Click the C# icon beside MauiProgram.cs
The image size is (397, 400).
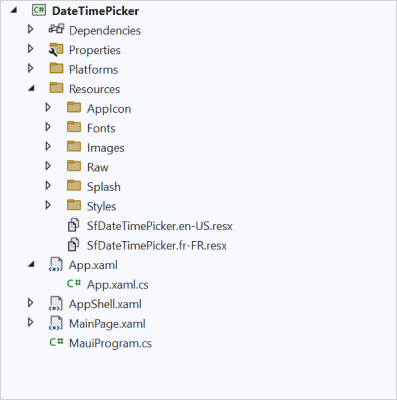(x=56, y=342)
